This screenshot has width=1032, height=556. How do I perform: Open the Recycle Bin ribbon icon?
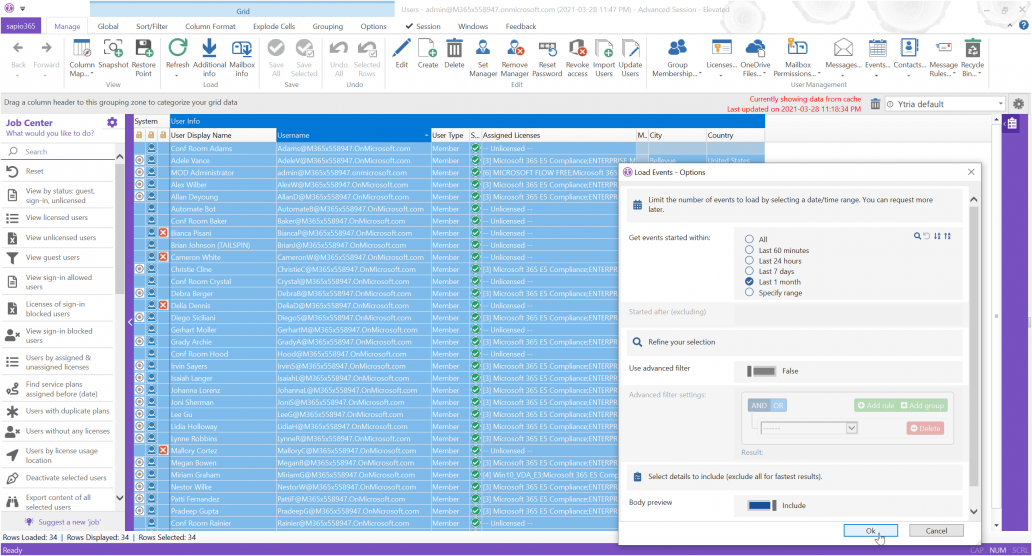click(973, 49)
